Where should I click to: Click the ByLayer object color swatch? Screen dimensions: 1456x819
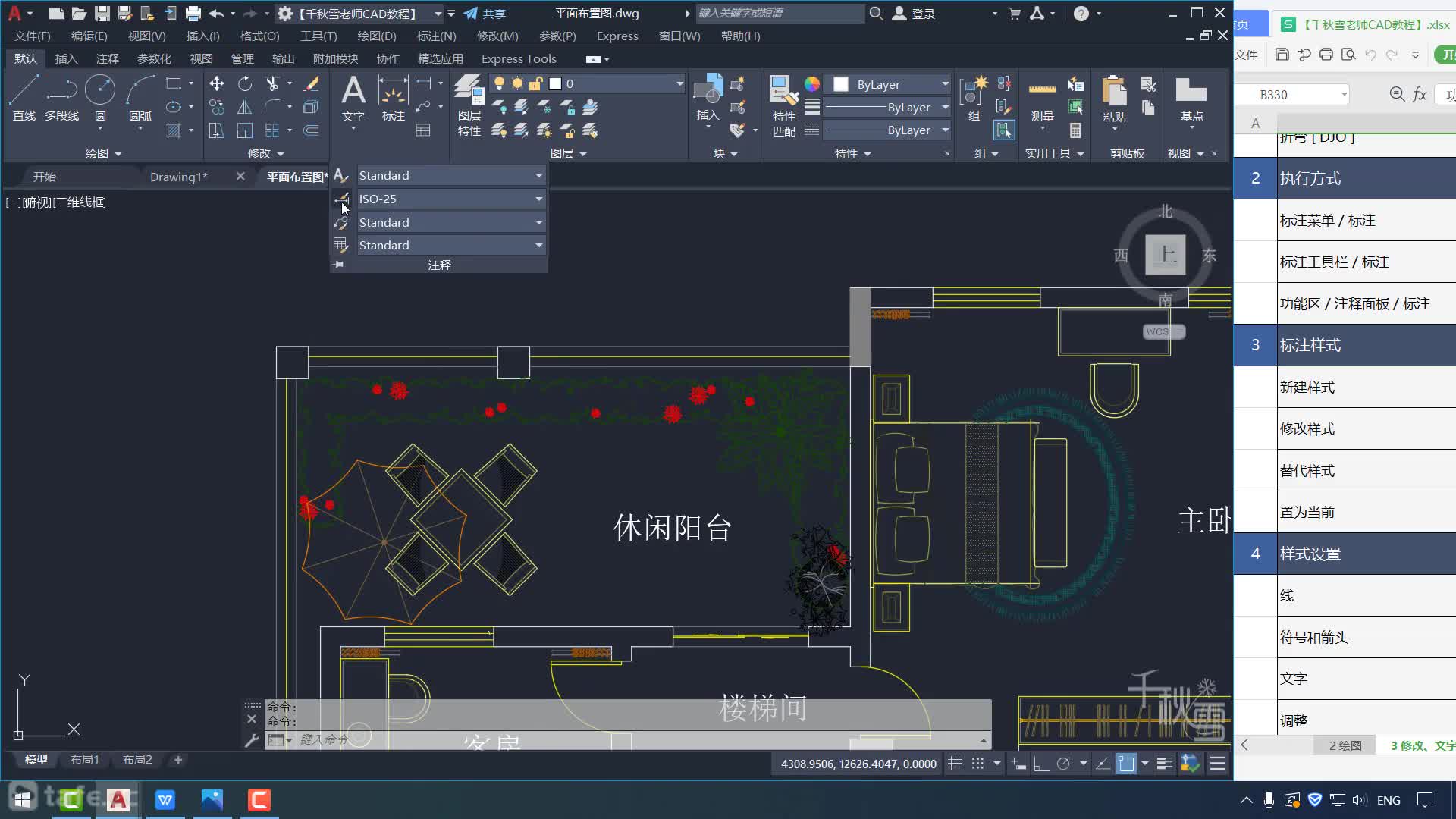pyautogui.click(x=841, y=84)
